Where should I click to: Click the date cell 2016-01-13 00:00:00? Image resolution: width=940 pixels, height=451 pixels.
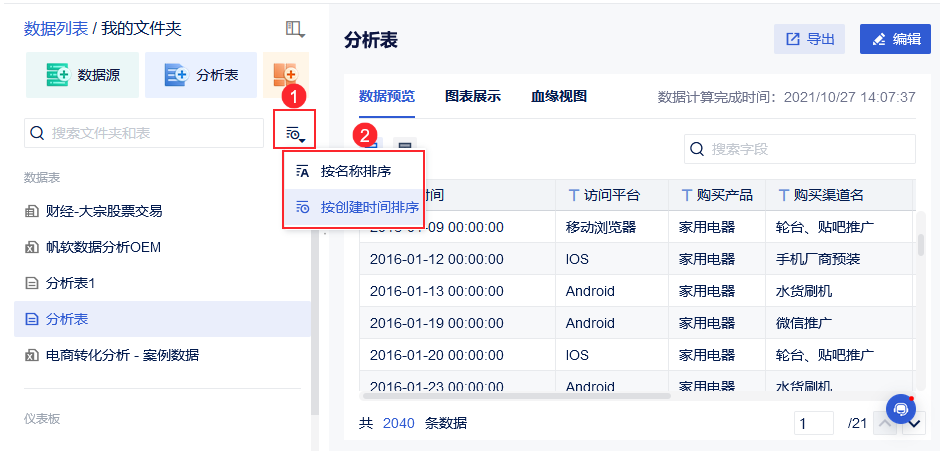pyautogui.click(x=457, y=291)
